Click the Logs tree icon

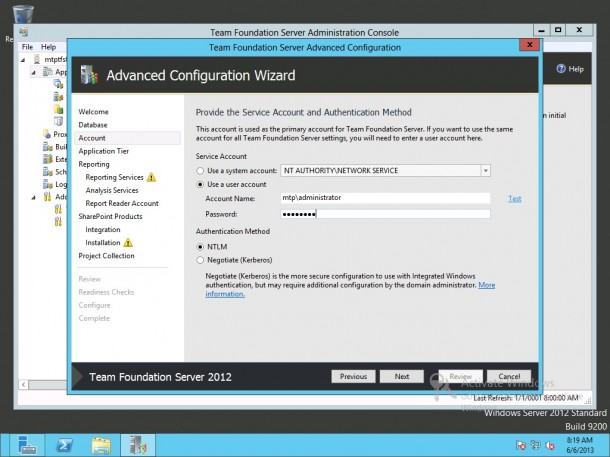pos(47,184)
